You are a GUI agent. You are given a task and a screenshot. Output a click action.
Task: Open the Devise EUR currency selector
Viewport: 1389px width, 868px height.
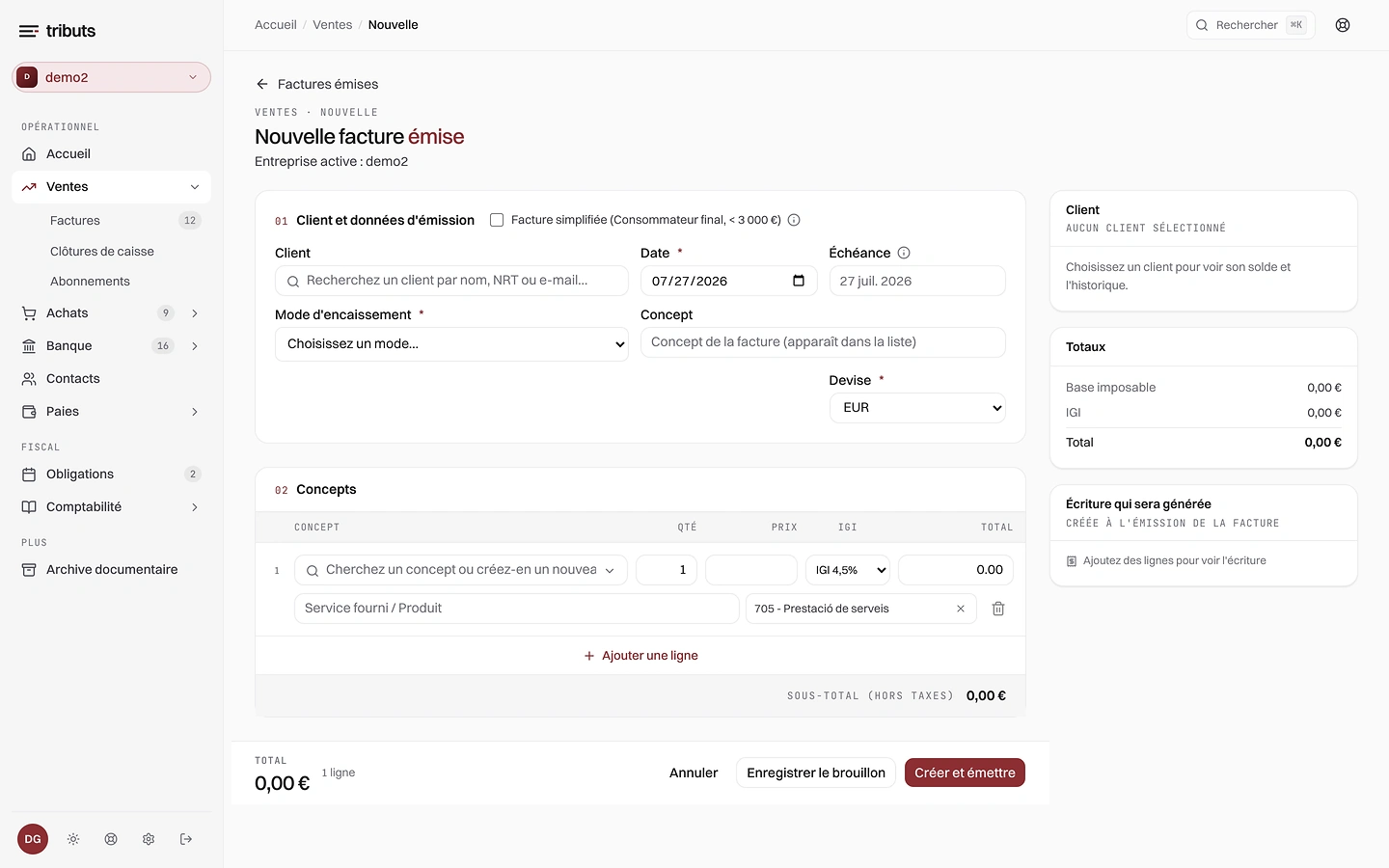(917, 408)
